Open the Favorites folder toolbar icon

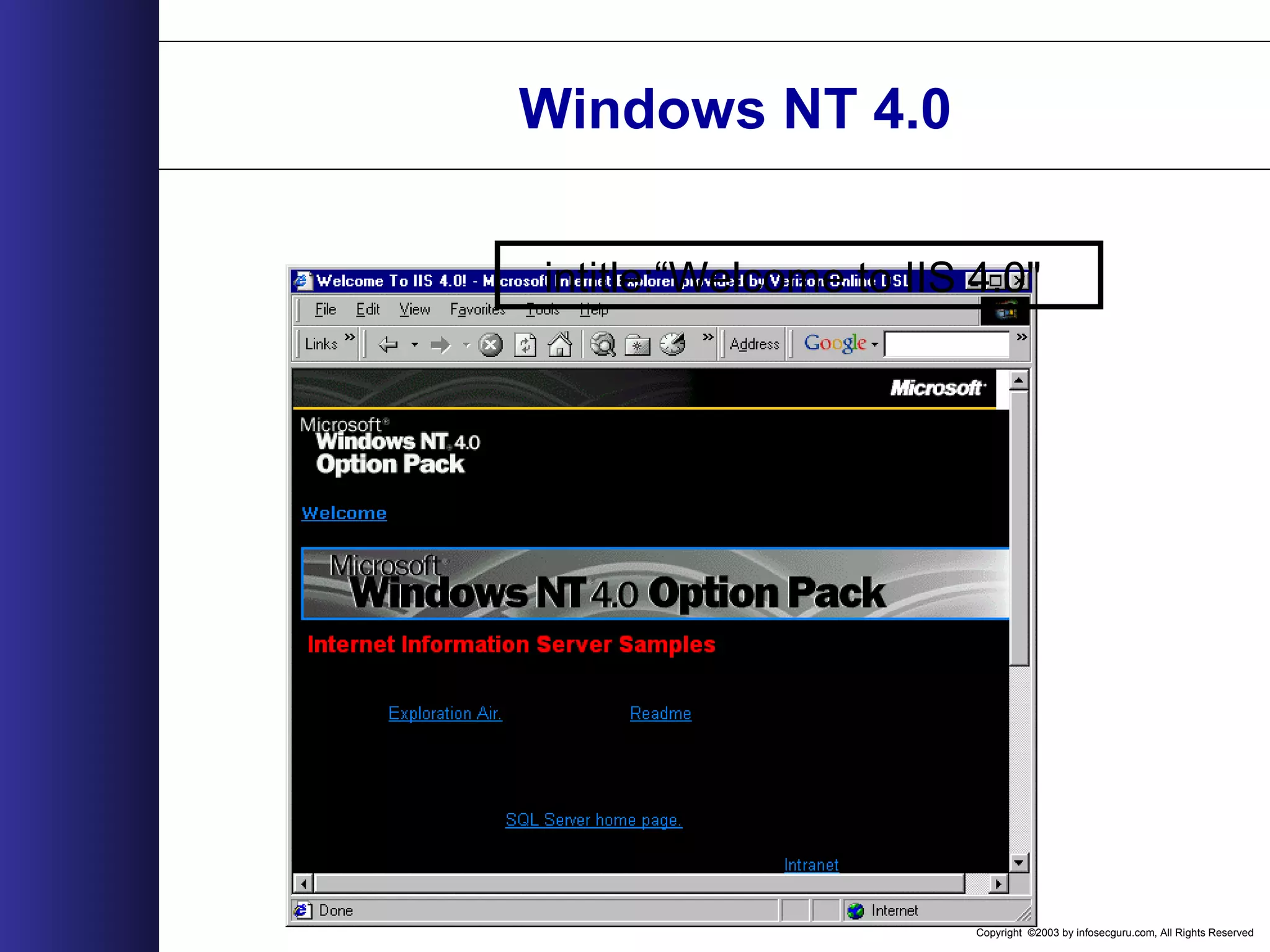[637, 345]
